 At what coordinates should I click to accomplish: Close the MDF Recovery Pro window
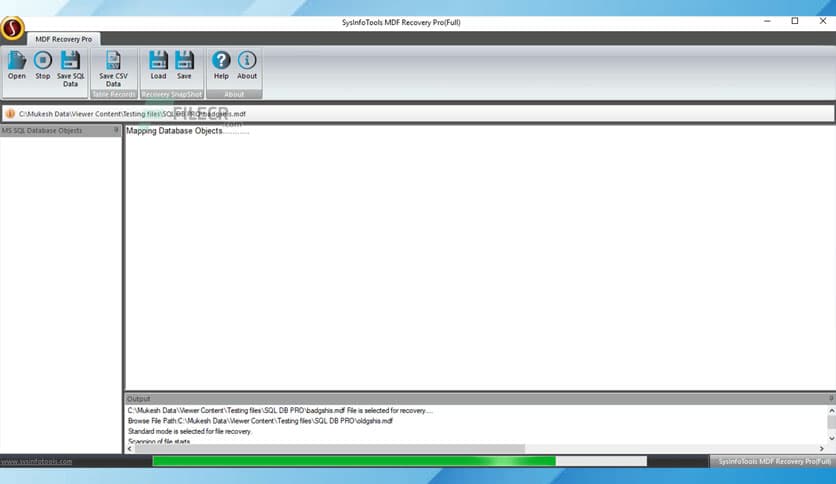click(823, 21)
